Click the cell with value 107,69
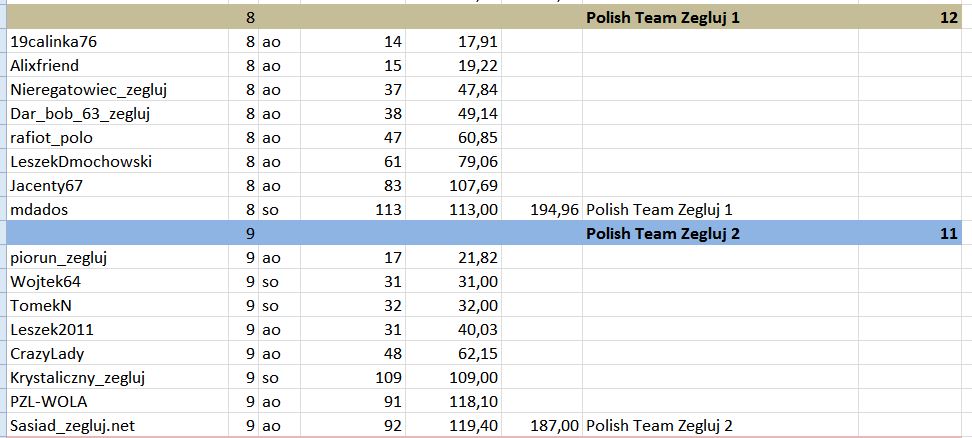972x438 pixels. click(x=454, y=185)
